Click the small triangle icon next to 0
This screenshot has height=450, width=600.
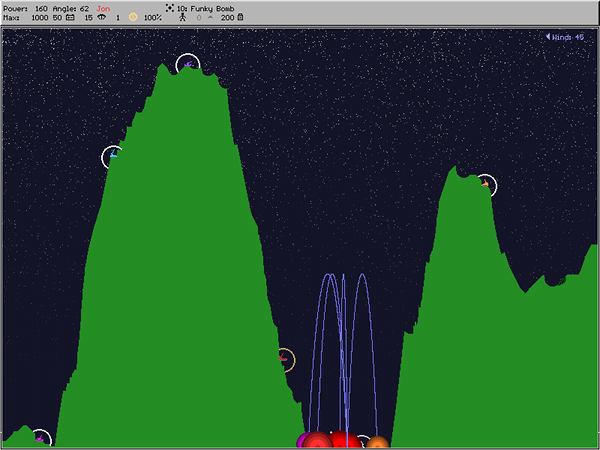click(x=210, y=18)
